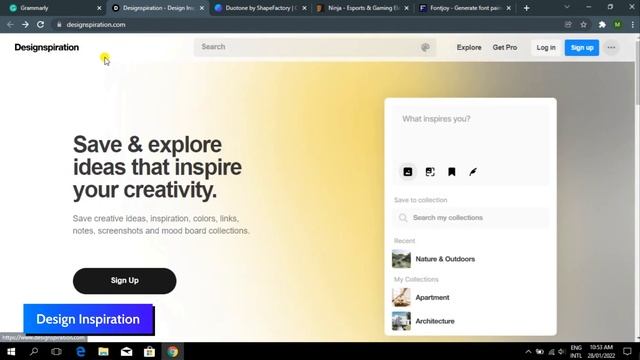
Task: Click the Architecture collection thumbnail
Action: click(401, 321)
